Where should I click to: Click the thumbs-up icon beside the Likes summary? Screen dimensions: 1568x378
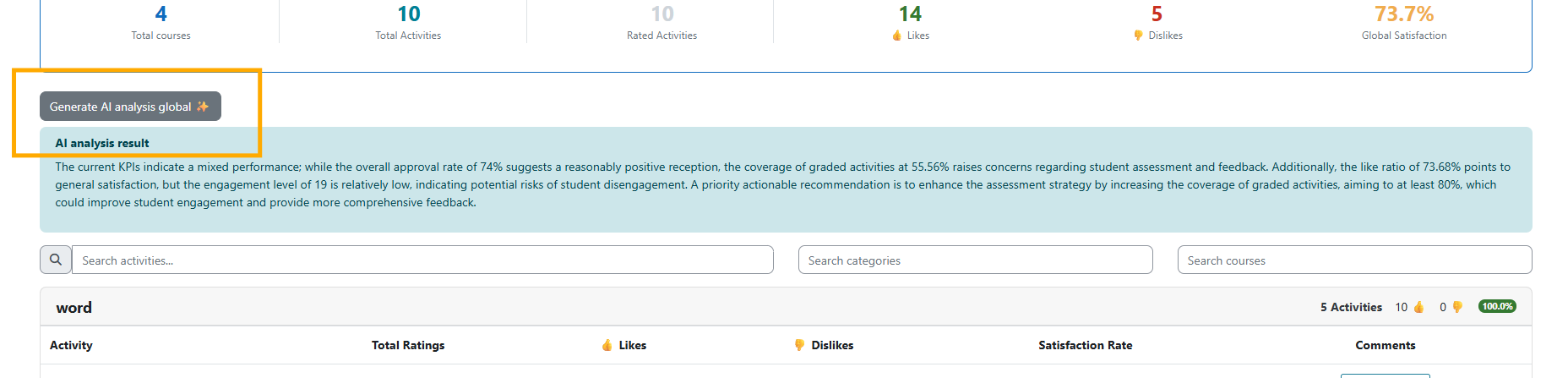pos(897,36)
